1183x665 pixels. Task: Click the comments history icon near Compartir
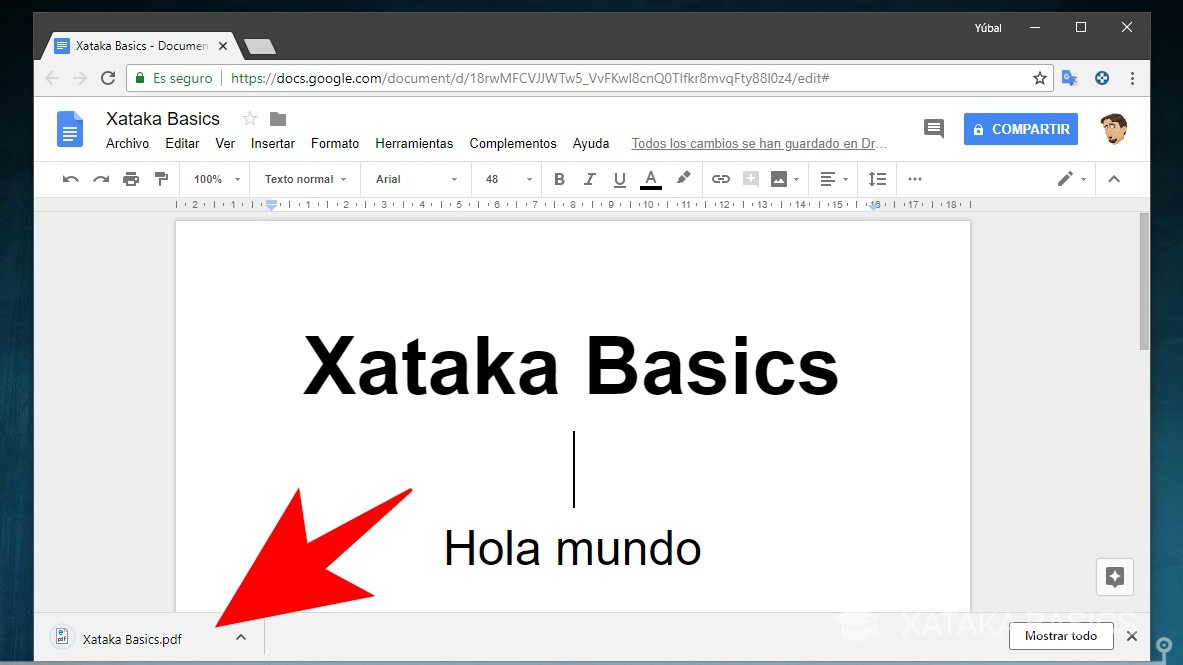(x=933, y=128)
